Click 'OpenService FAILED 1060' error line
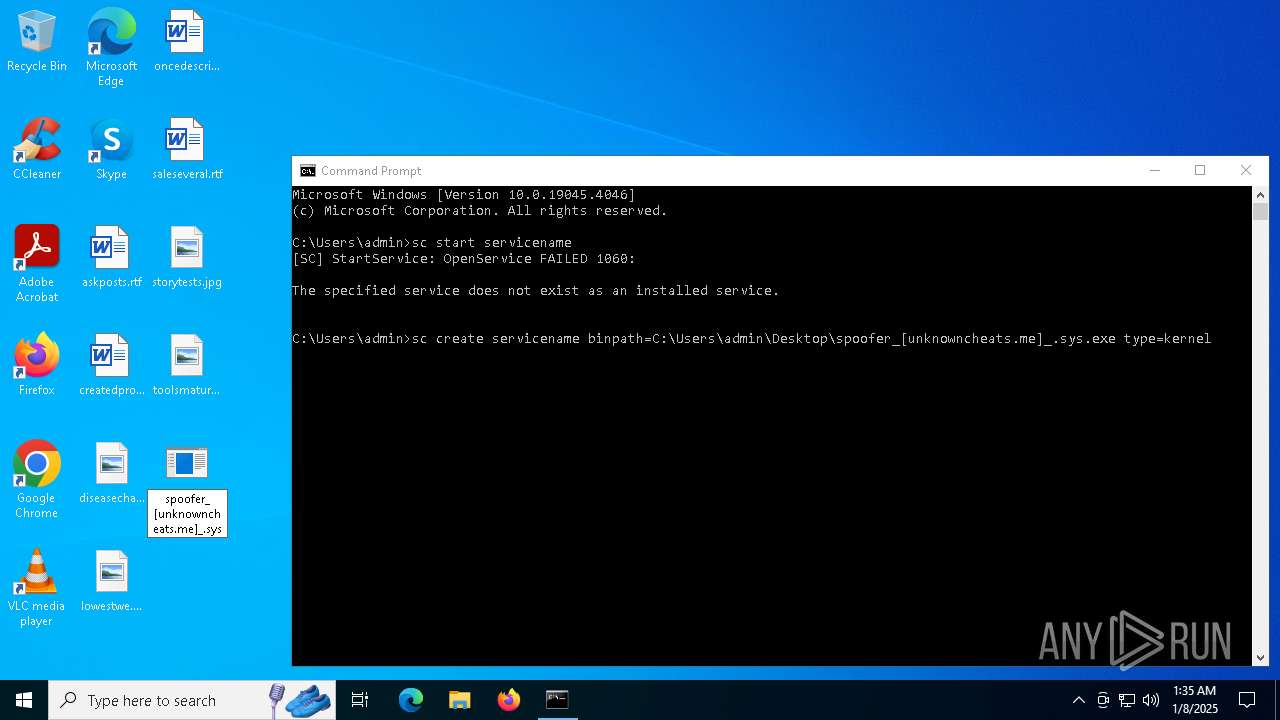Viewport: 1280px width, 720px height. click(464, 259)
